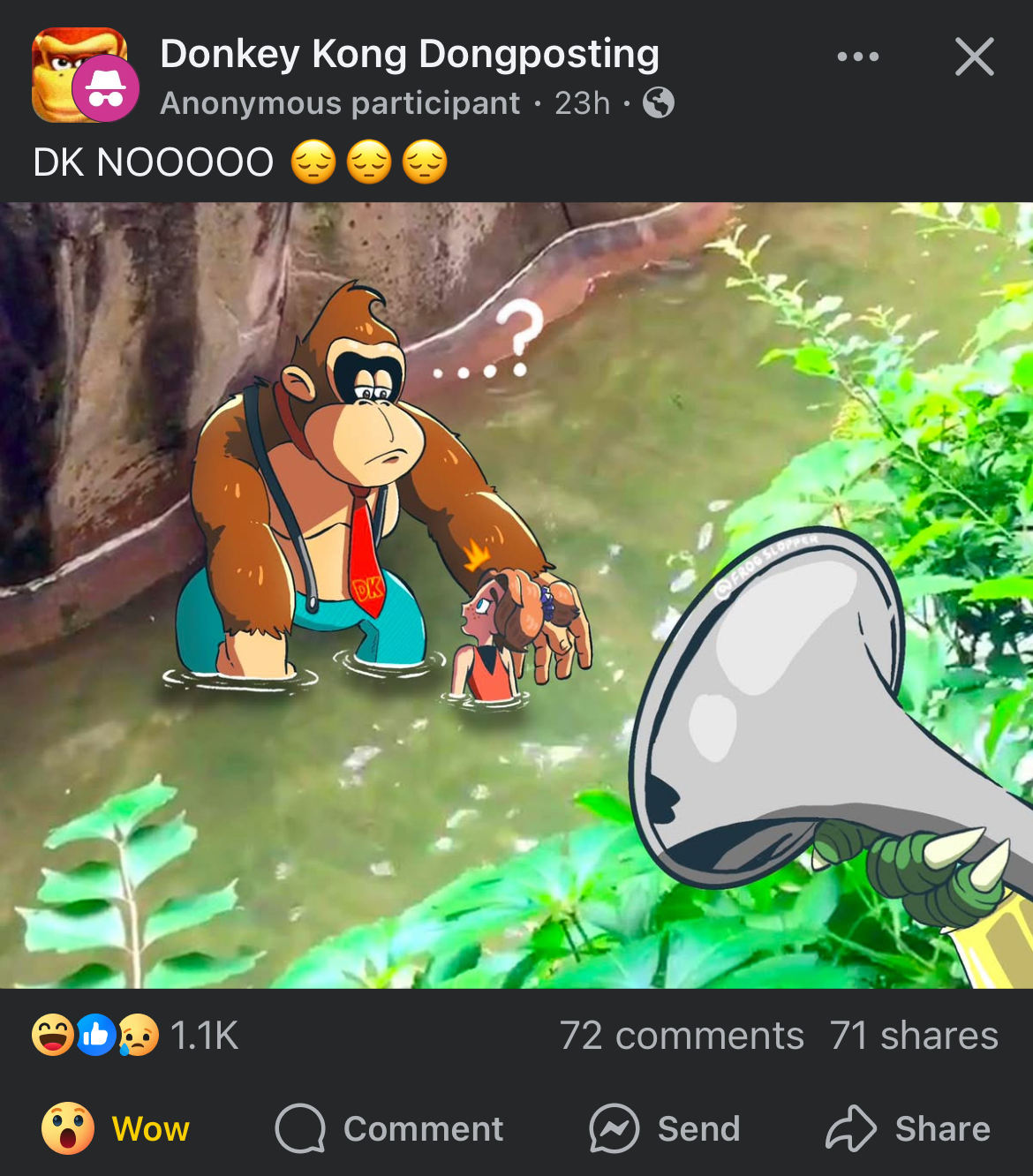Tap the Comment button label

pos(424,1129)
